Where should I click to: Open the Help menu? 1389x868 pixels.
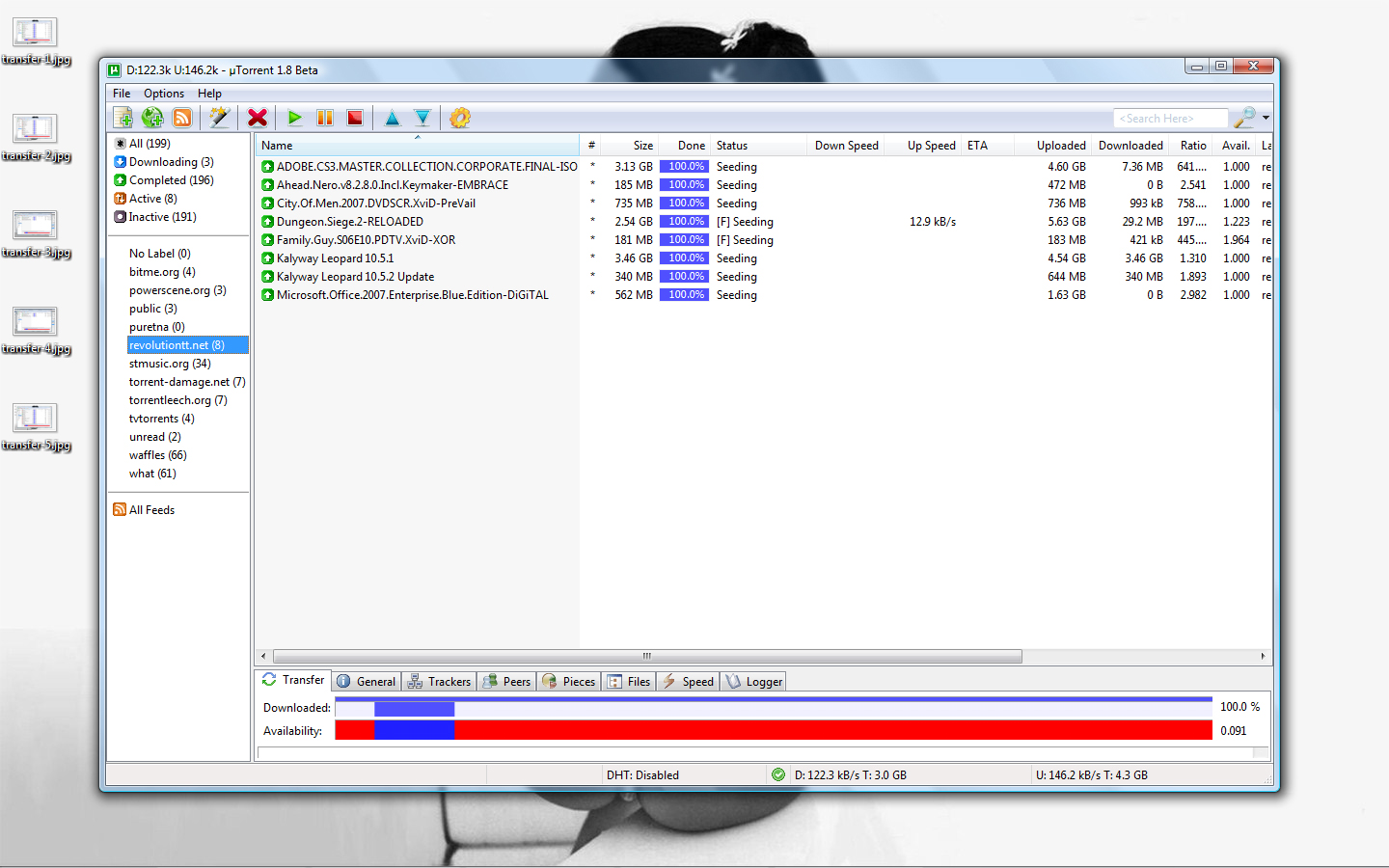point(209,94)
